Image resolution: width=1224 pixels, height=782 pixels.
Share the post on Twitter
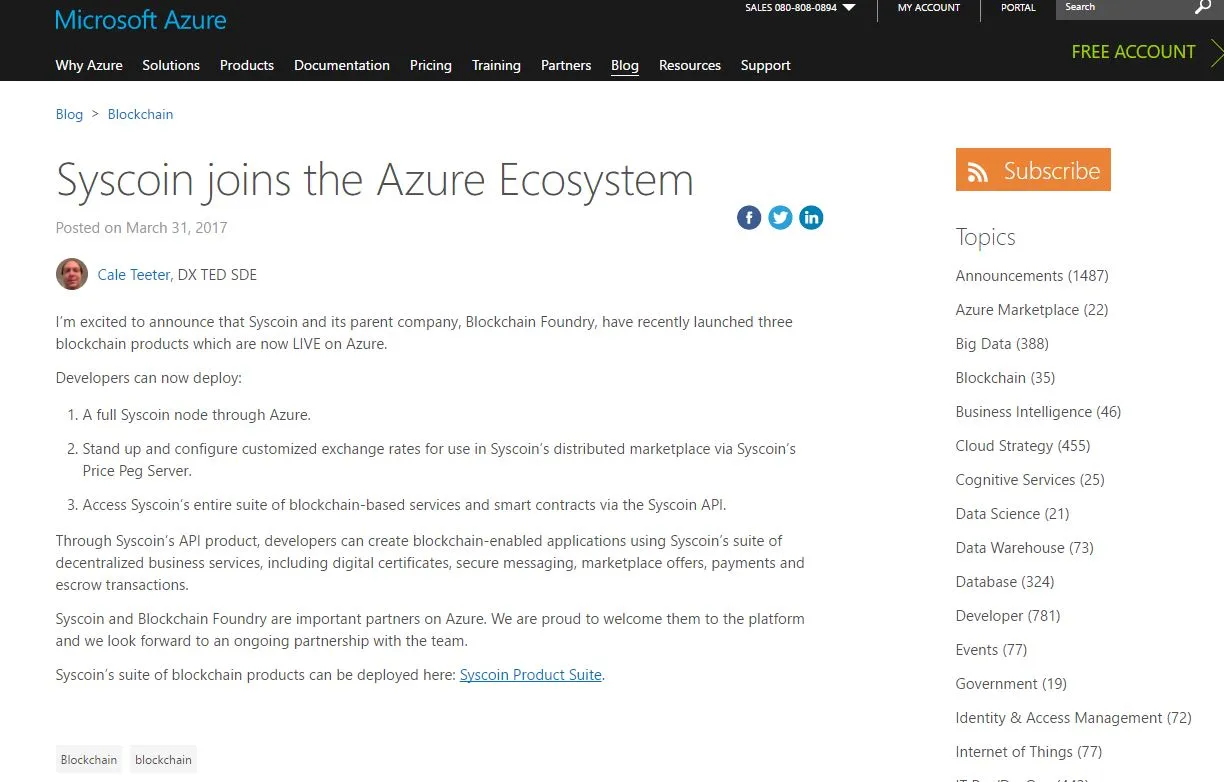click(x=780, y=217)
